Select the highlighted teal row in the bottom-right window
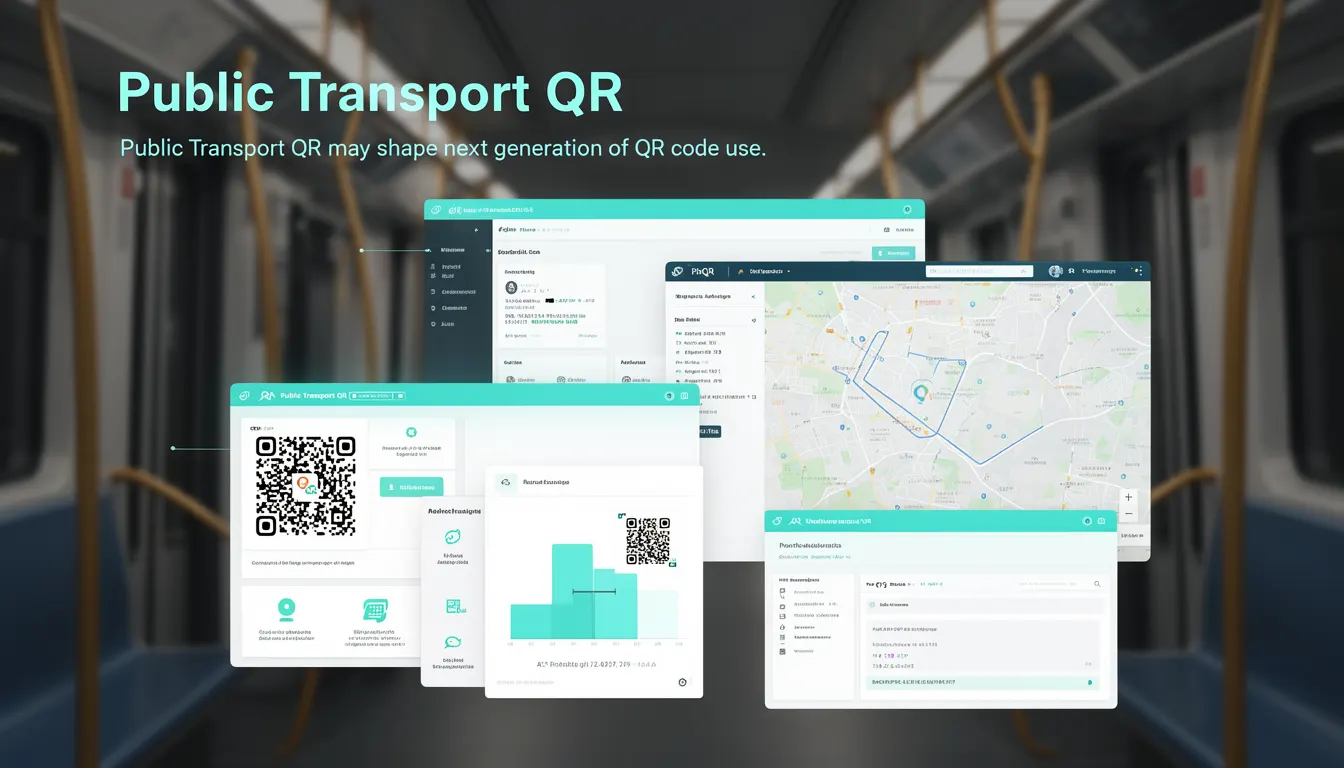Viewport: 1344px width, 768px height. (981, 682)
